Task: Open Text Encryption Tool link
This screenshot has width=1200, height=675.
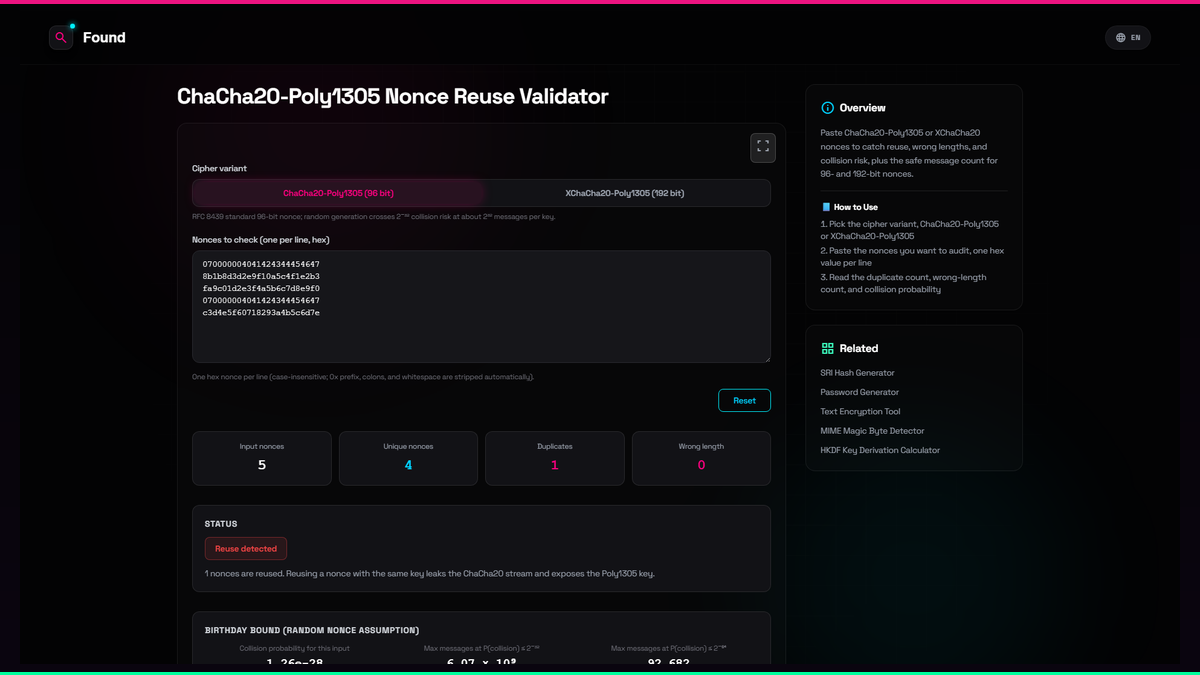Action: [x=860, y=411]
